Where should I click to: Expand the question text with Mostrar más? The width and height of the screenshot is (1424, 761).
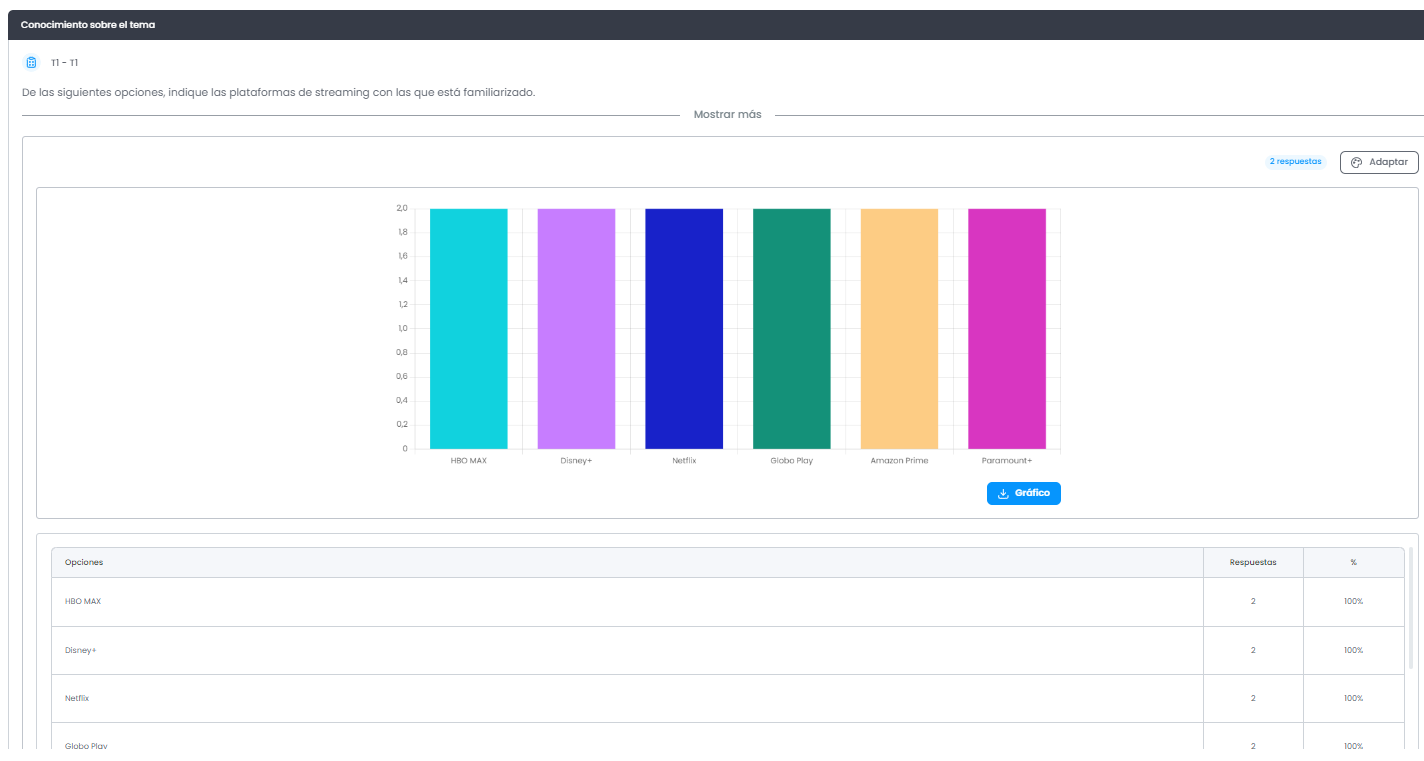(727, 115)
